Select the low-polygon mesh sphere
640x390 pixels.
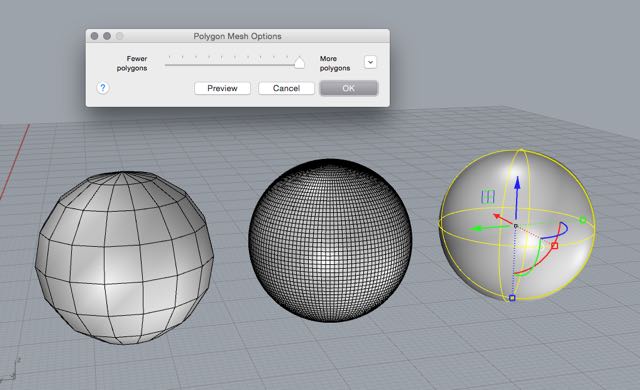pyautogui.click(x=124, y=257)
